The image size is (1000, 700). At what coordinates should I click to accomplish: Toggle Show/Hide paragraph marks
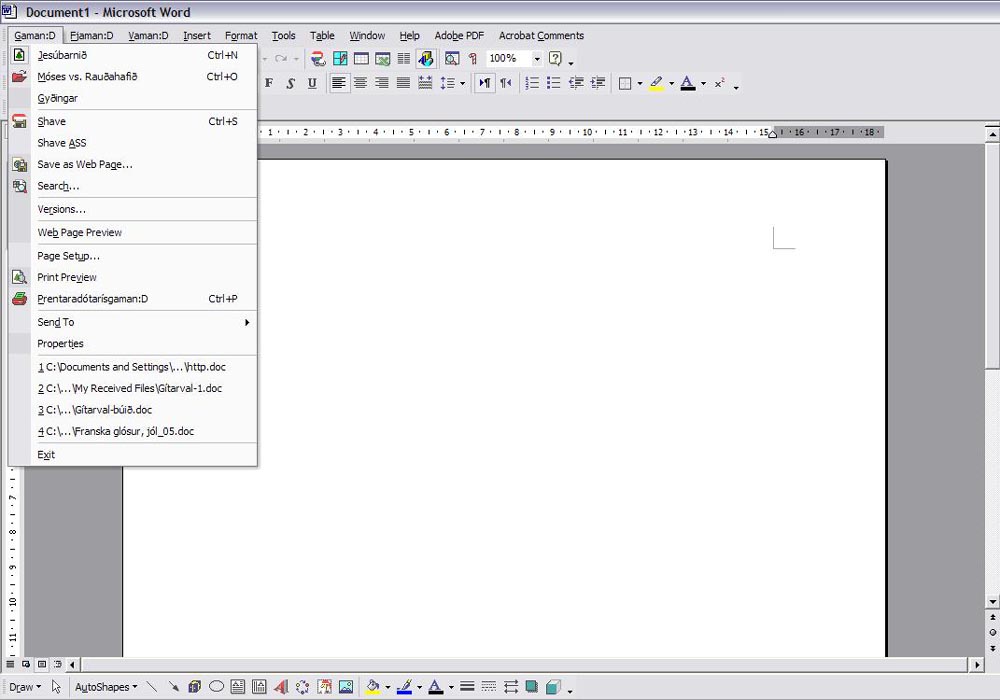coord(473,59)
